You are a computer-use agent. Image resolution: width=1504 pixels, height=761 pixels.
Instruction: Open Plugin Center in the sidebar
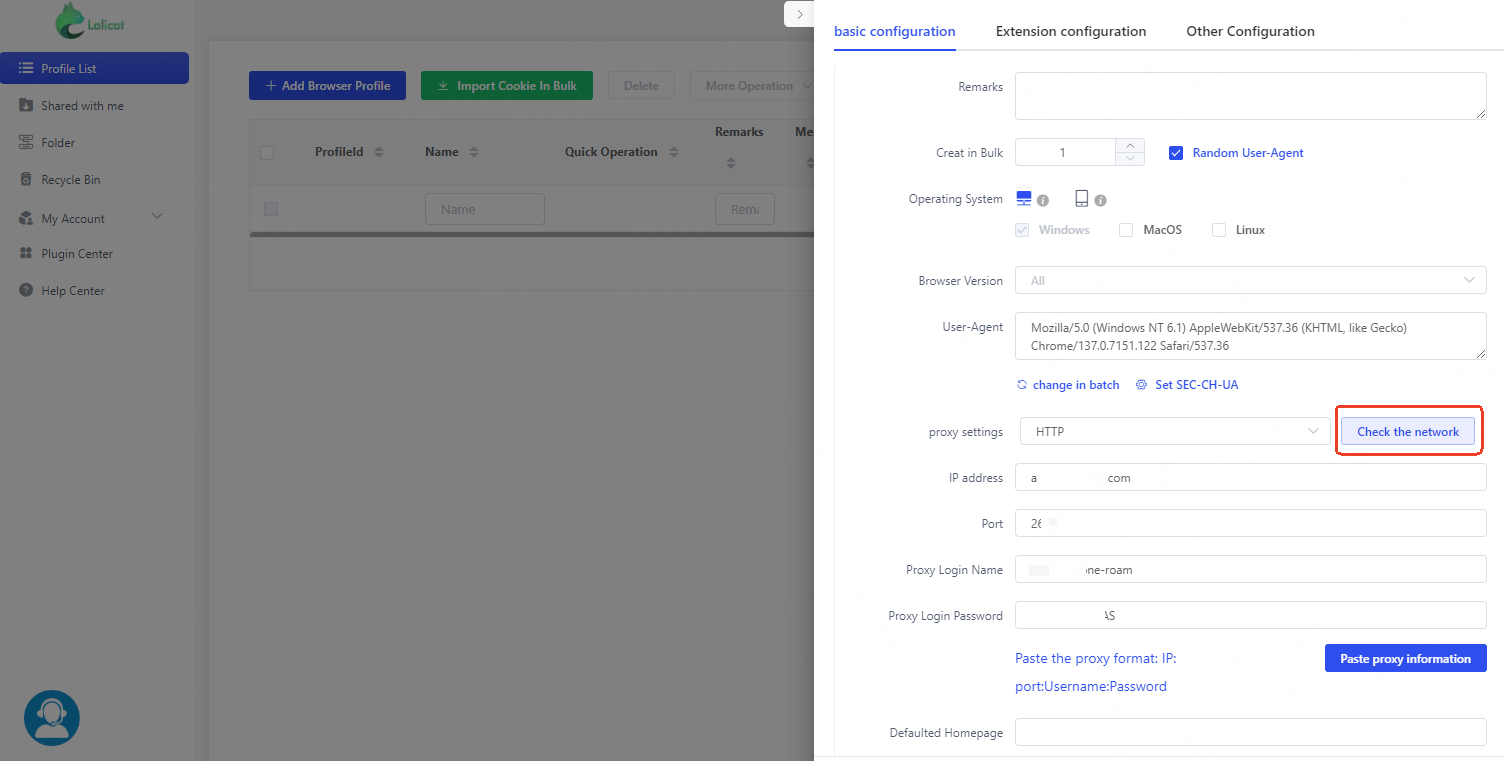point(77,254)
